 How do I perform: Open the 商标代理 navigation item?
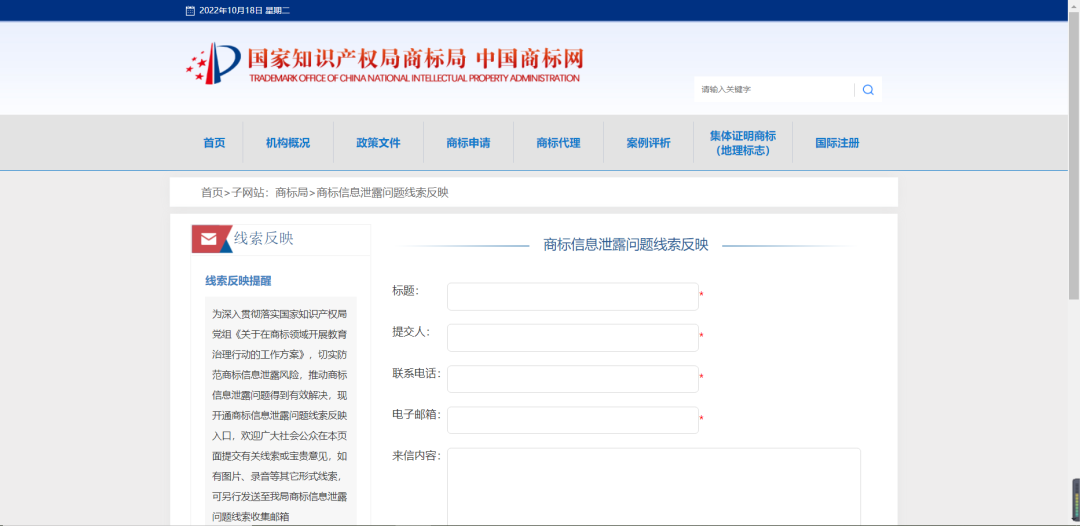pyautogui.click(x=558, y=143)
